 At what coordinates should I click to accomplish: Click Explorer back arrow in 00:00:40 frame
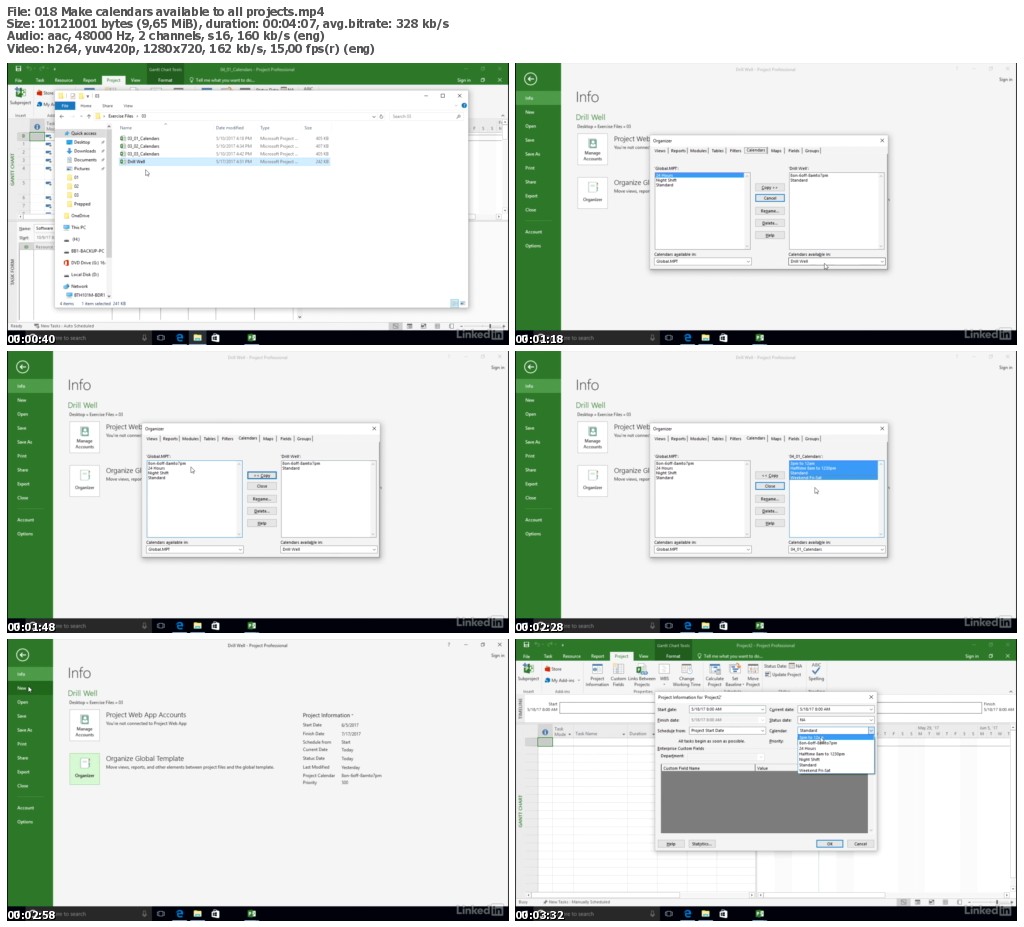[62, 116]
